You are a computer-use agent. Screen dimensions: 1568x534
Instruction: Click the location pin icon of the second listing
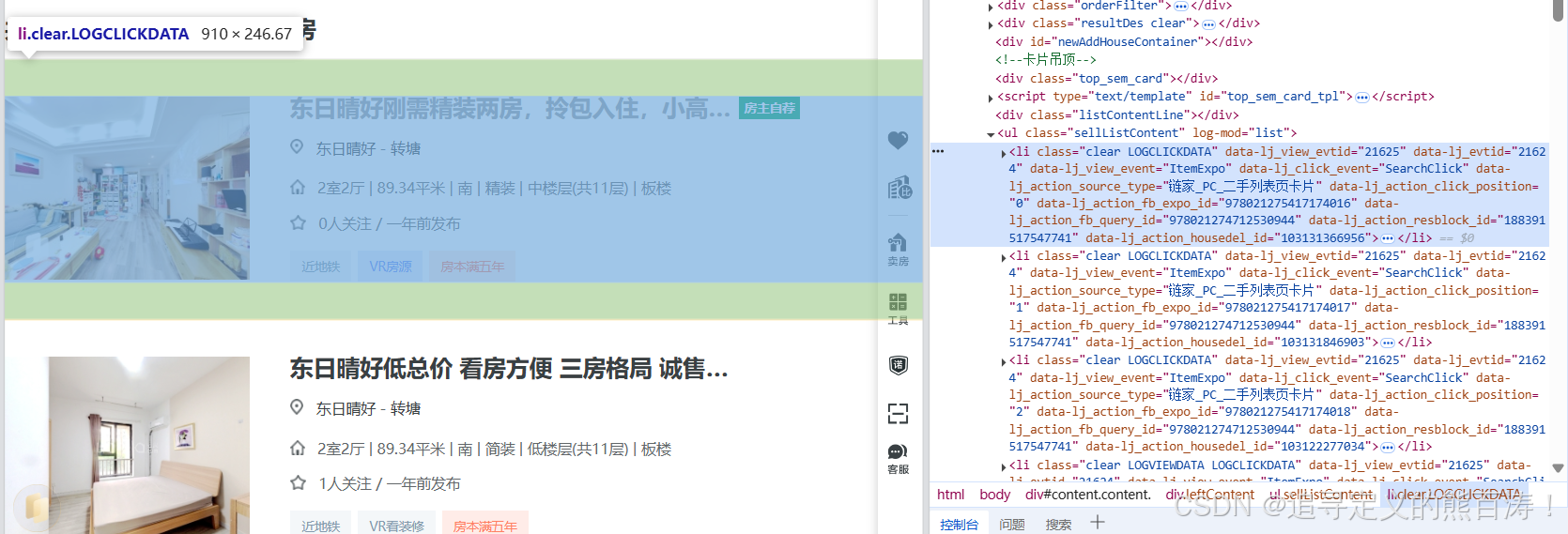297,407
